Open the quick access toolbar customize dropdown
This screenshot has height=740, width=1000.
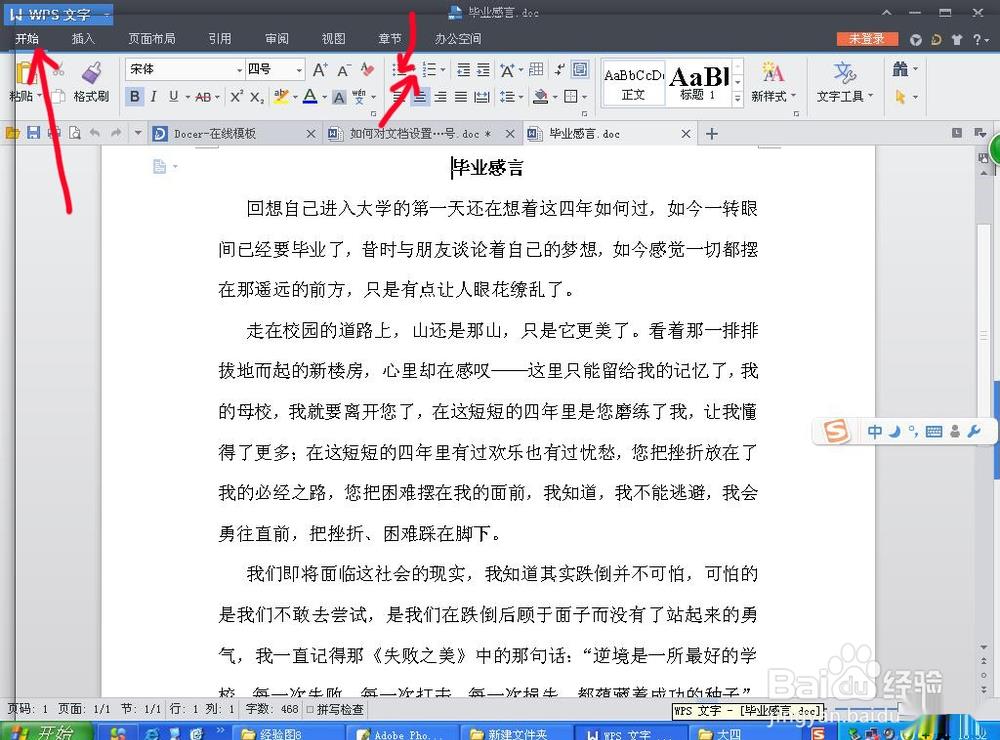[x=138, y=133]
